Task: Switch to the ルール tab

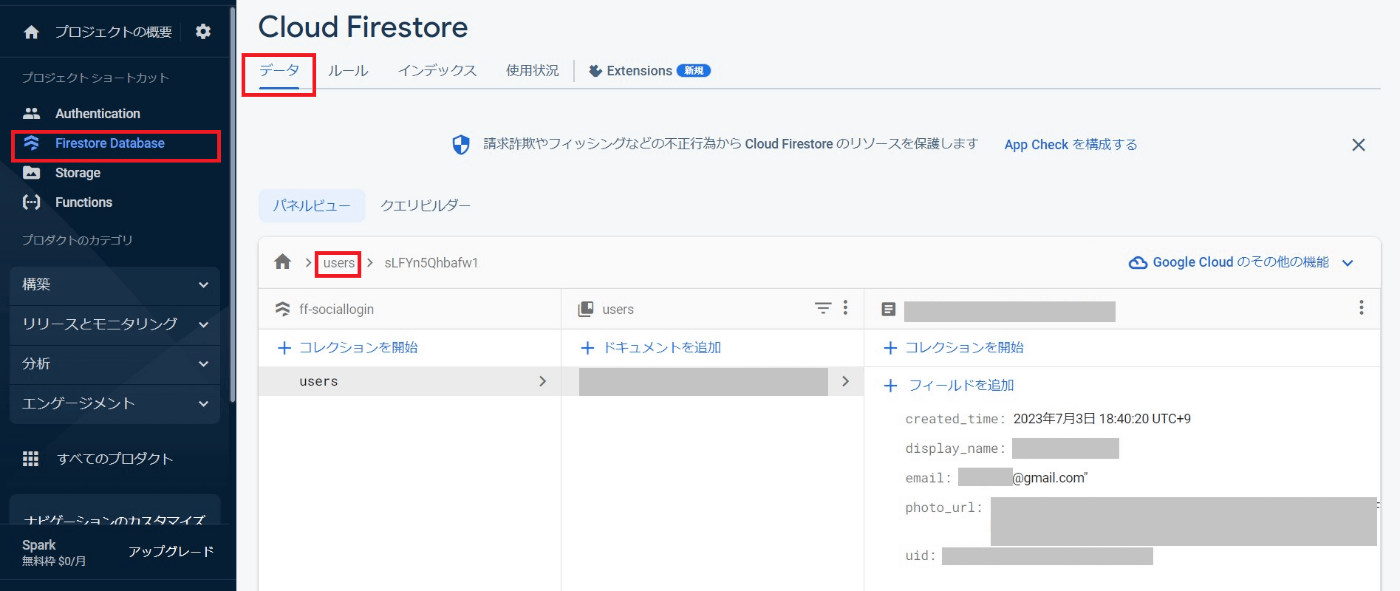Action: tap(348, 71)
